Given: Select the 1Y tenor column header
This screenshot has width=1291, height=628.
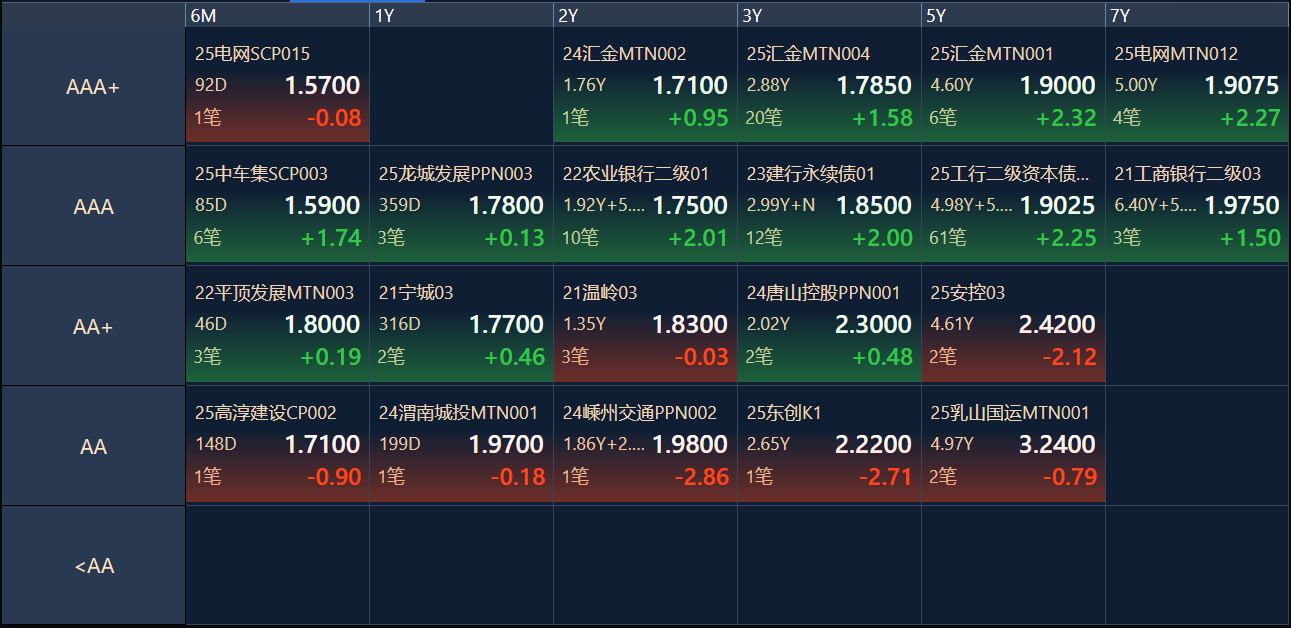Looking at the screenshot, I should click(461, 15).
